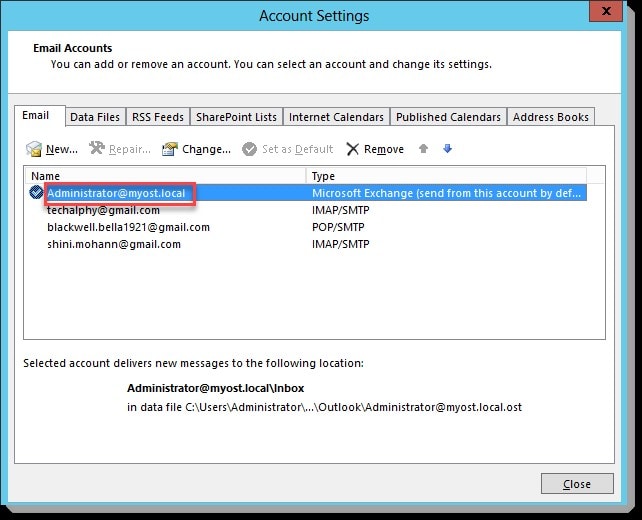This screenshot has height=520, width=642.
Task: Switch to the Email tab
Action: click(40, 115)
